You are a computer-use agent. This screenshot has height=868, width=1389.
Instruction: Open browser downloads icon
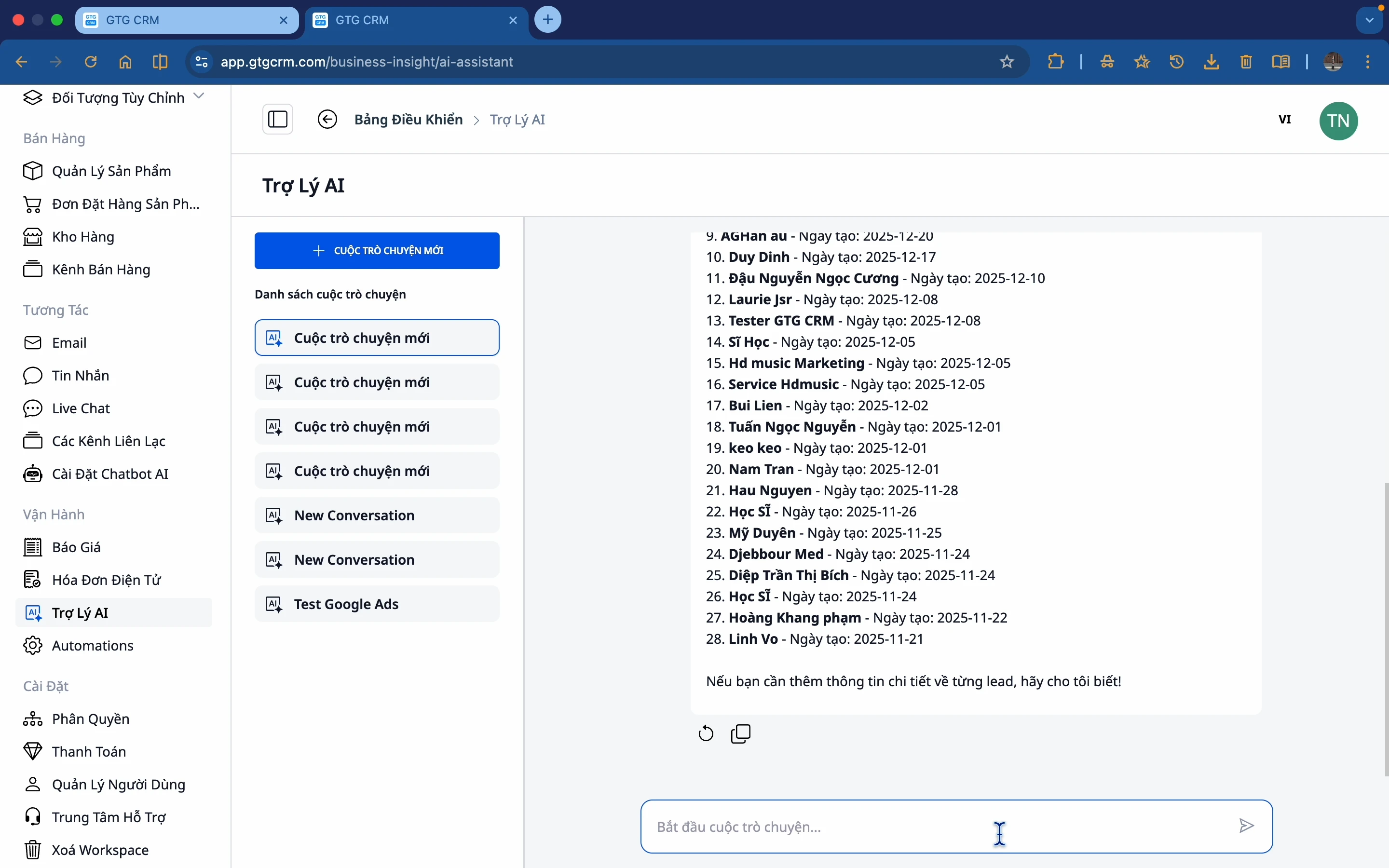pos(1212,61)
